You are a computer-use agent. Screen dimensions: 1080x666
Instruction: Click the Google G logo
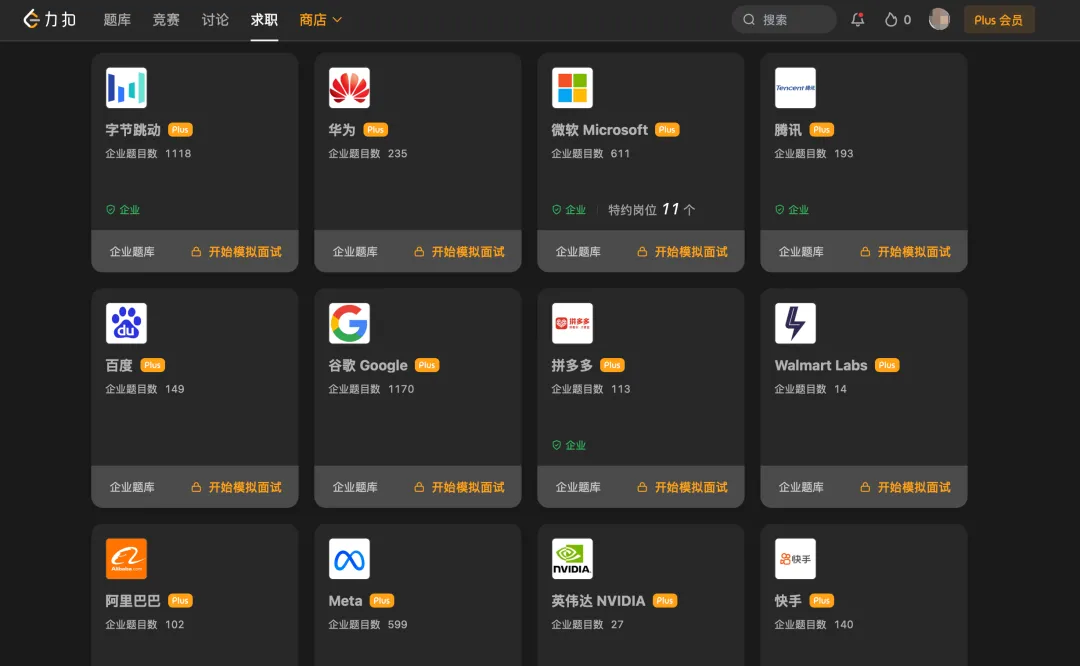[349, 323]
